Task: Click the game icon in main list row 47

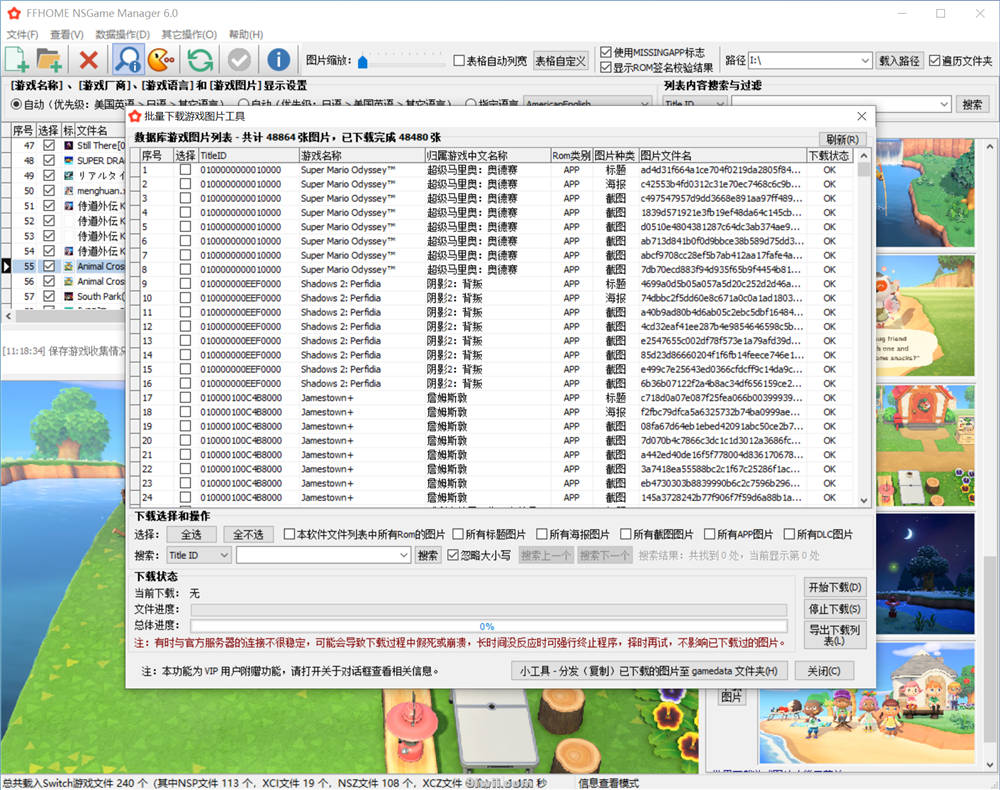Action: pyautogui.click(x=69, y=145)
